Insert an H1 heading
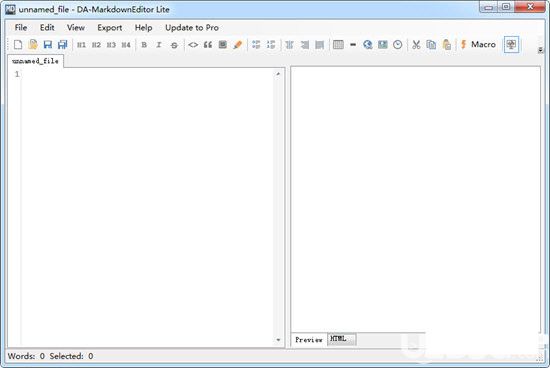550x368 pixels. (81, 45)
